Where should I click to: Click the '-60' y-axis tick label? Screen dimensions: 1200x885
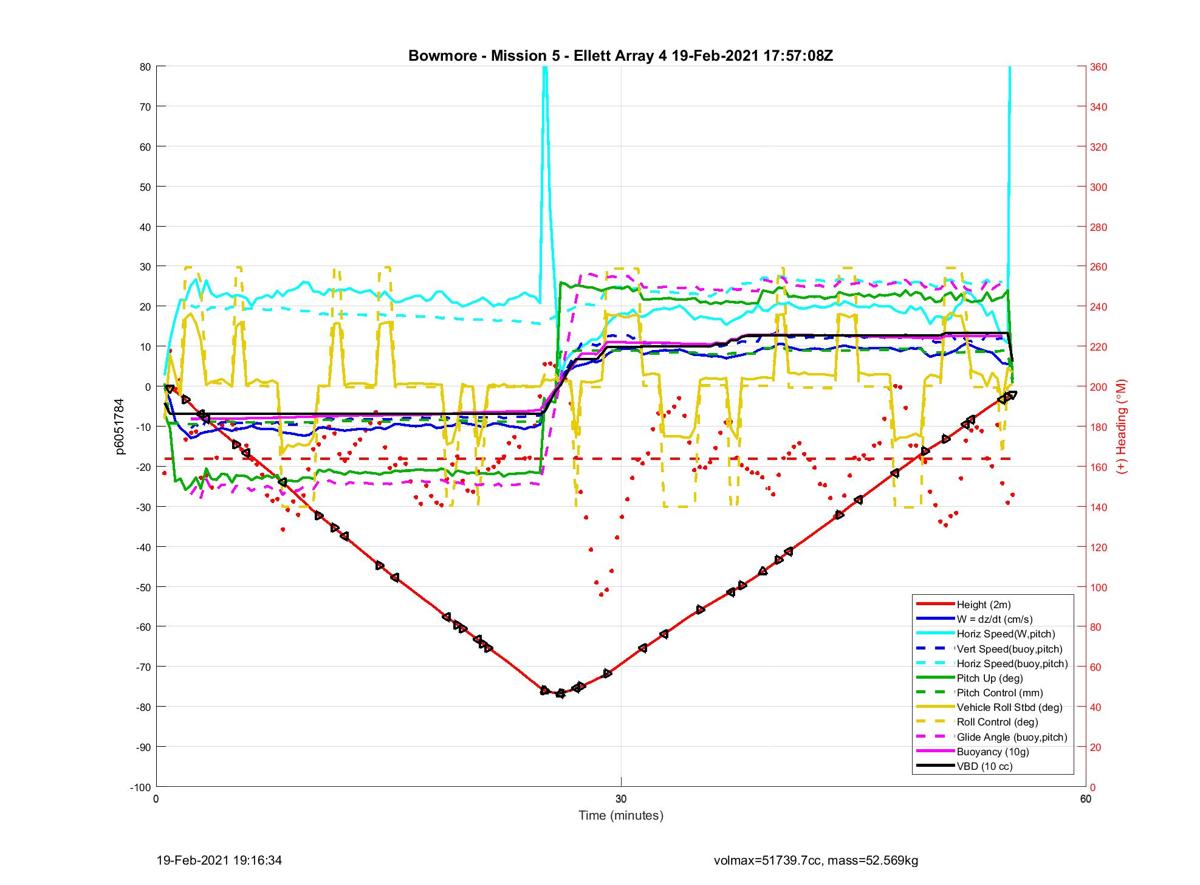pyautogui.click(x=142, y=627)
